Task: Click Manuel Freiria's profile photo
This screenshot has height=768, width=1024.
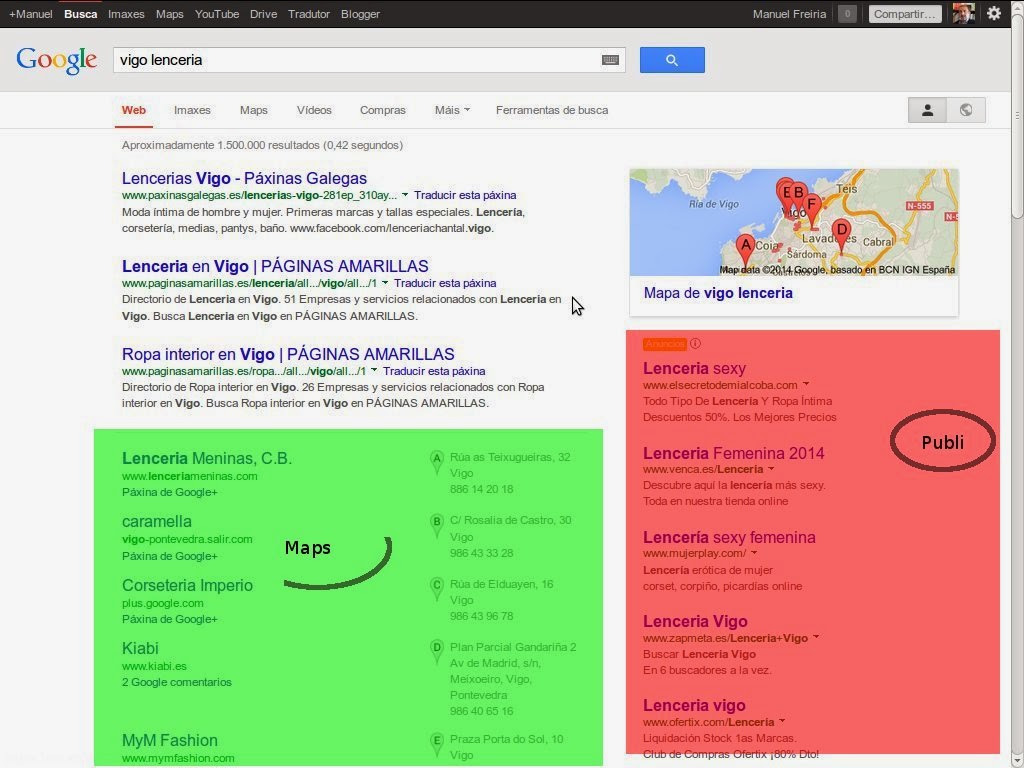Action: pos(962,13)
